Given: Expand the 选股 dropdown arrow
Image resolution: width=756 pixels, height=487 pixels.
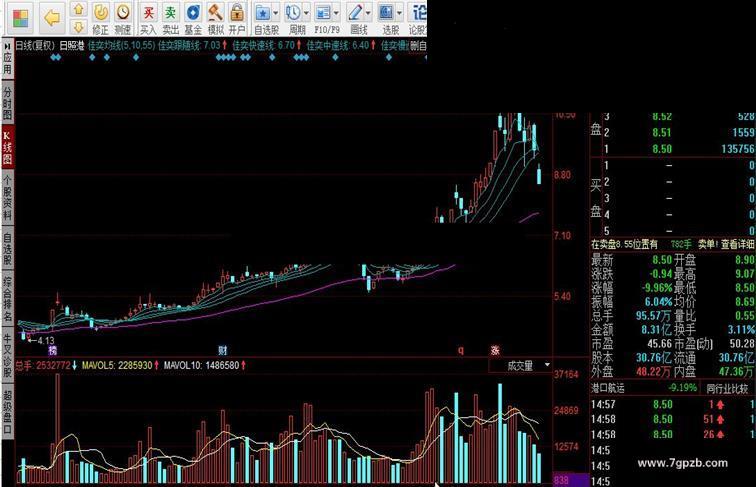Looking at the screenshot, I should click(399, 13).
